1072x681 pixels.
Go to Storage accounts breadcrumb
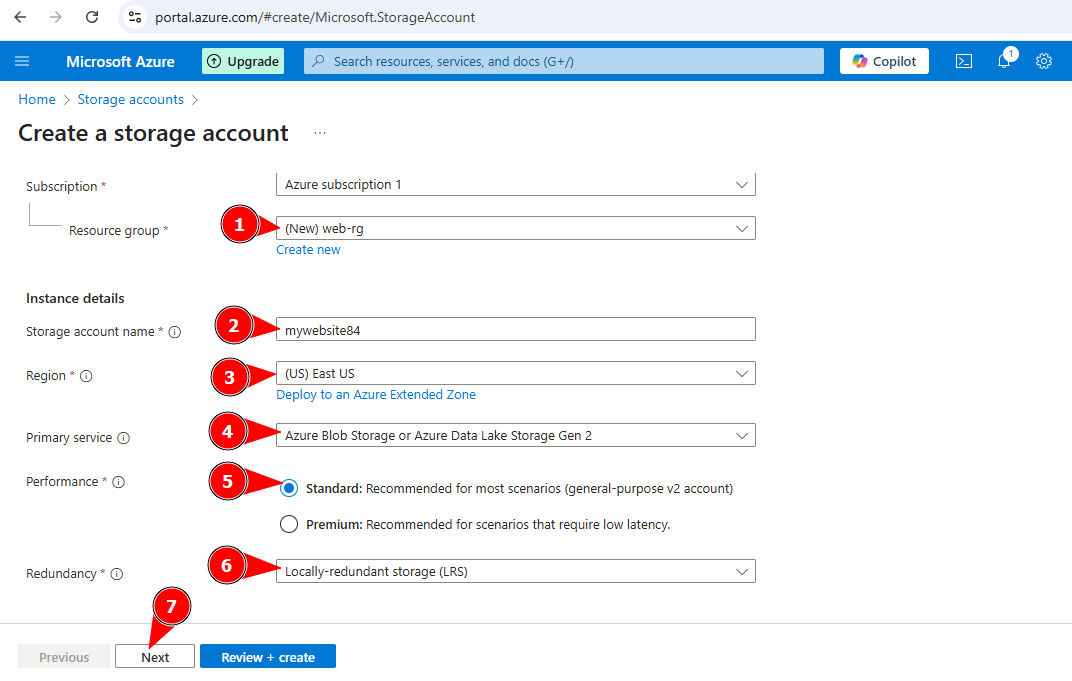[131, 100]
